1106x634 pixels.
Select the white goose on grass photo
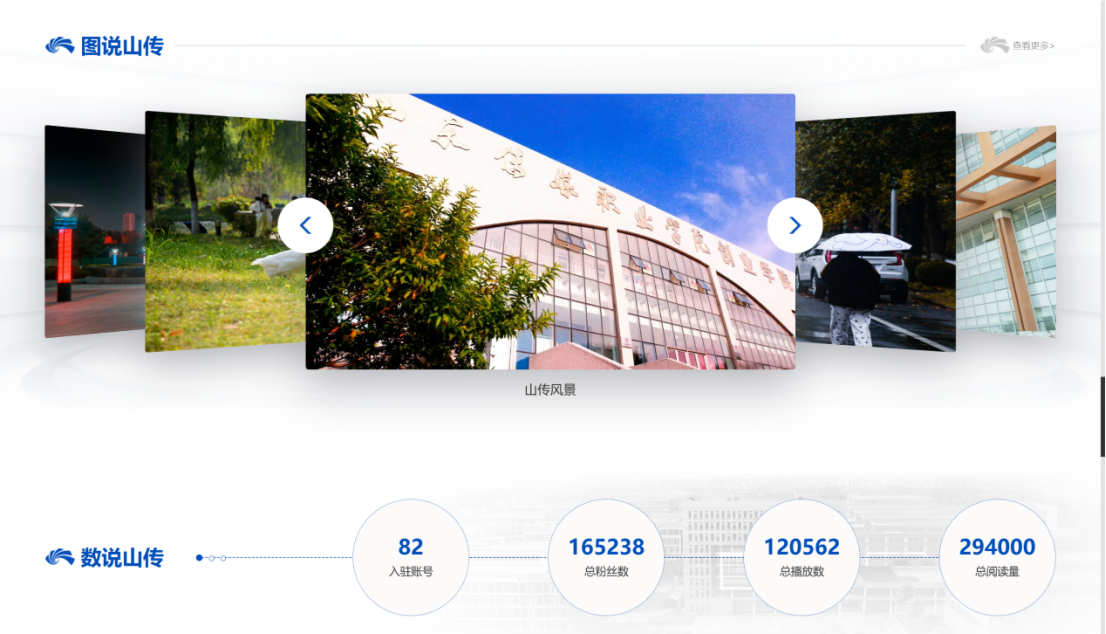point(224,232)
